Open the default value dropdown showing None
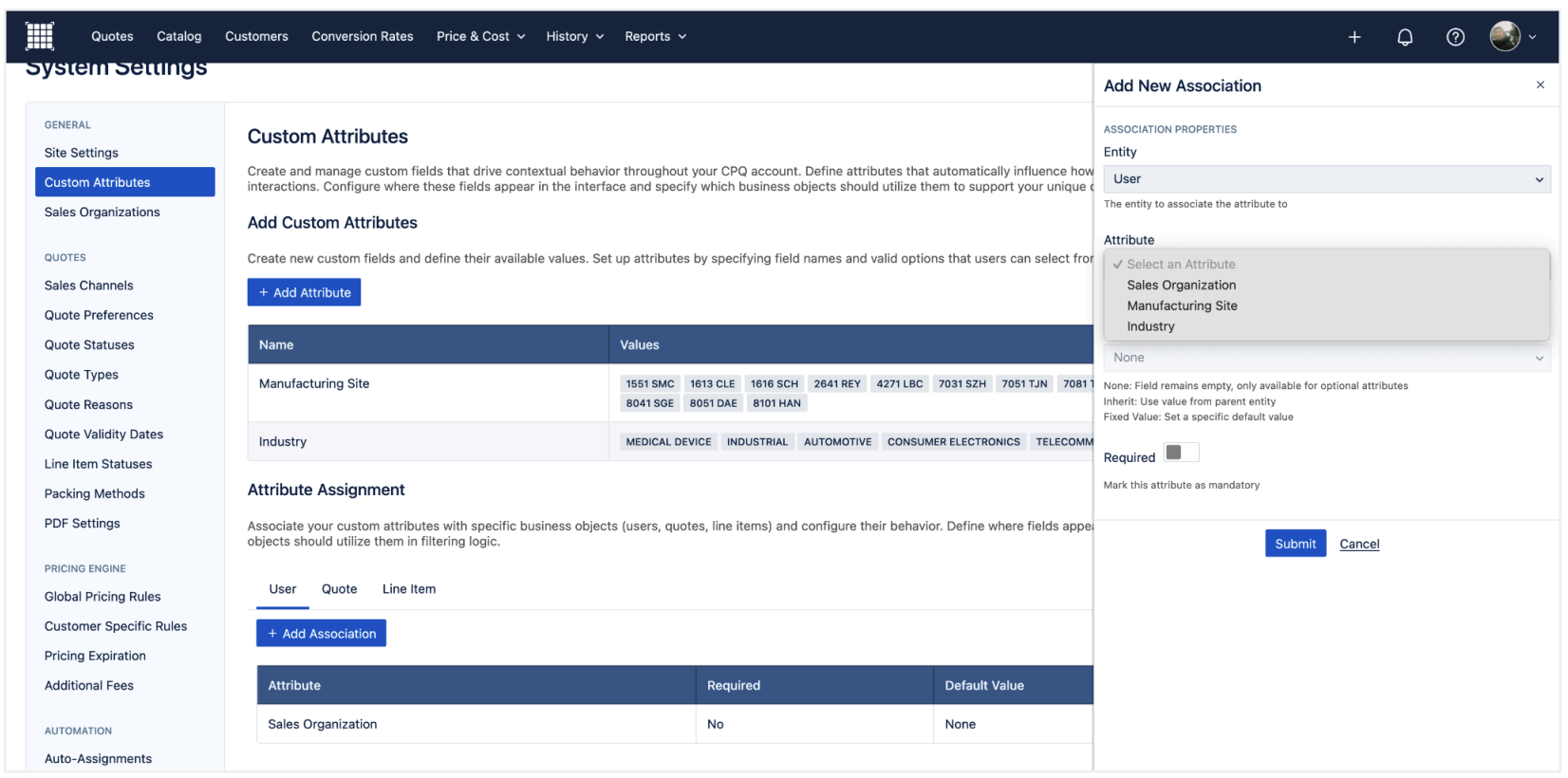Screen dimensions: 1568x778 point(1327,358)
